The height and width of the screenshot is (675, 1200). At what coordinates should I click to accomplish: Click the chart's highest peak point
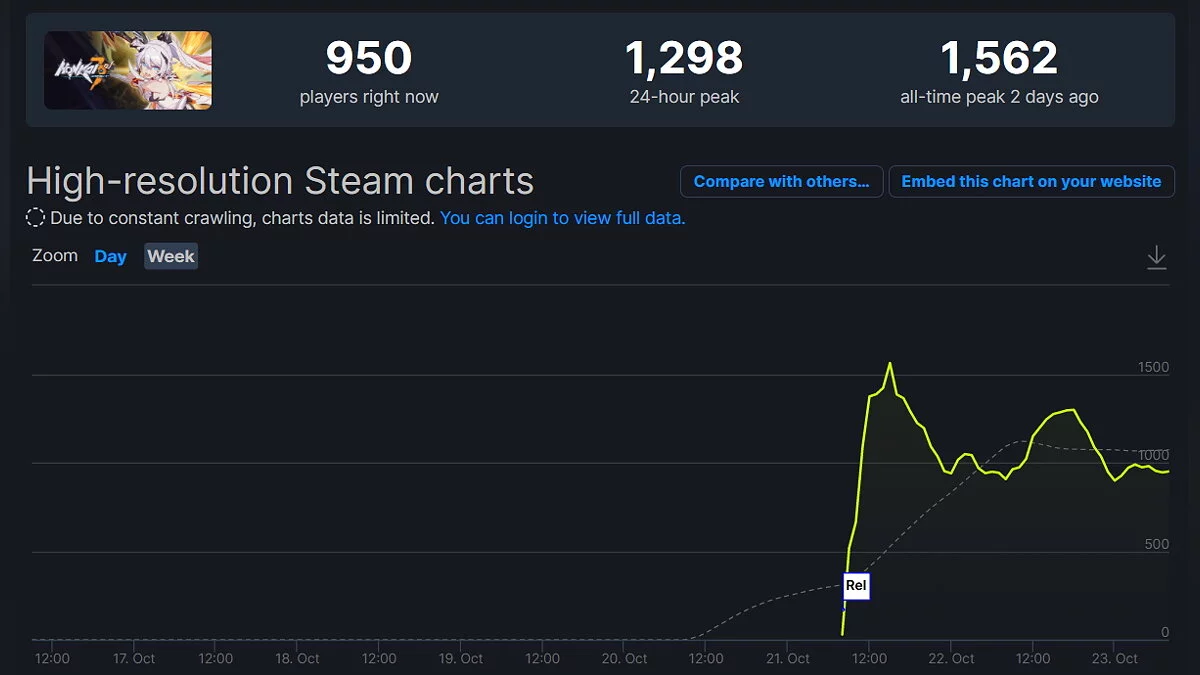click(890, 364)
